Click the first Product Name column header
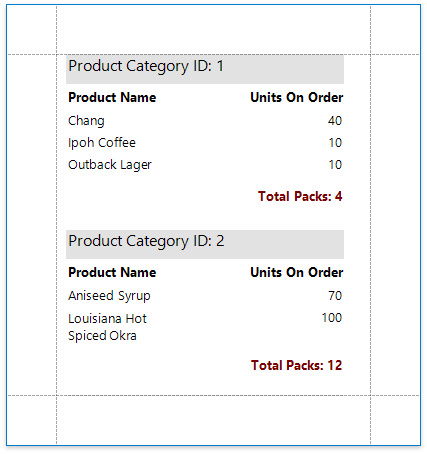This screenshot has width=427, height=454. coord(112,98)
